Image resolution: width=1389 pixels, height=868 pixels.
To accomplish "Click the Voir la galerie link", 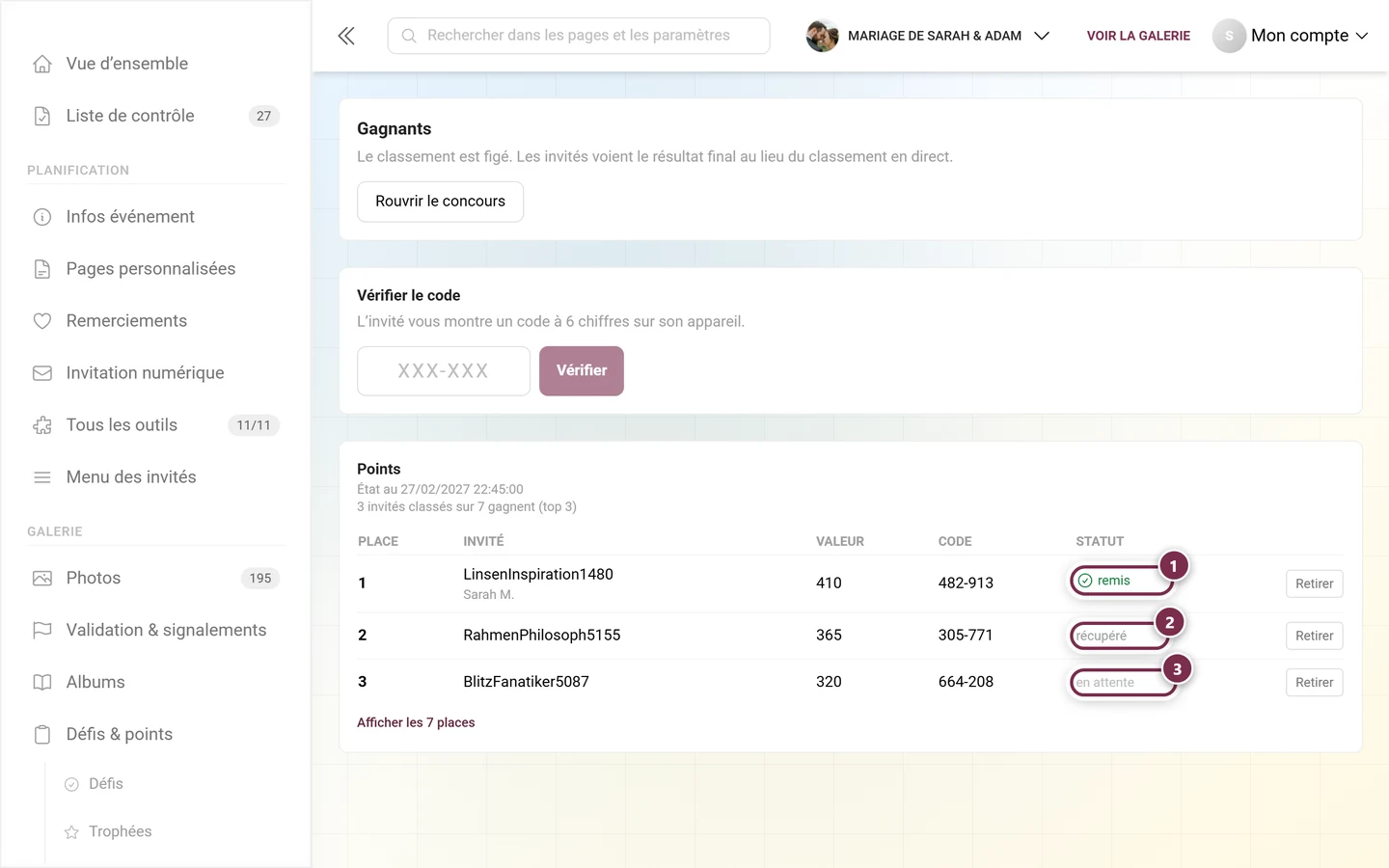I will pyautogui.click(x=1138, y=36).
